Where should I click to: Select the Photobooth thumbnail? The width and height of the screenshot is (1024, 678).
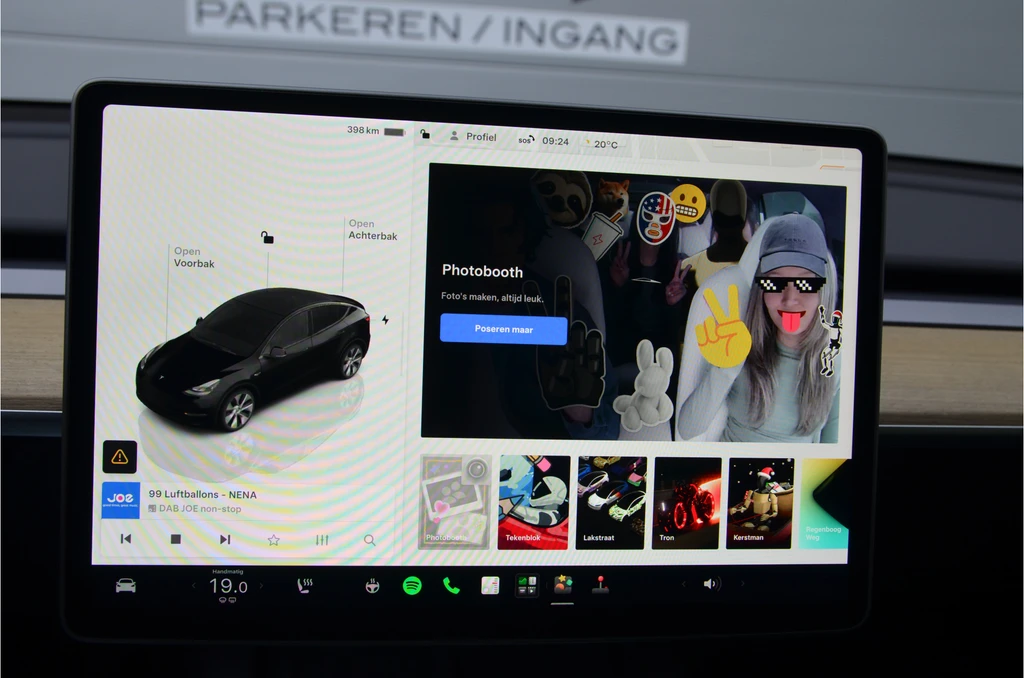click(455, 502)
